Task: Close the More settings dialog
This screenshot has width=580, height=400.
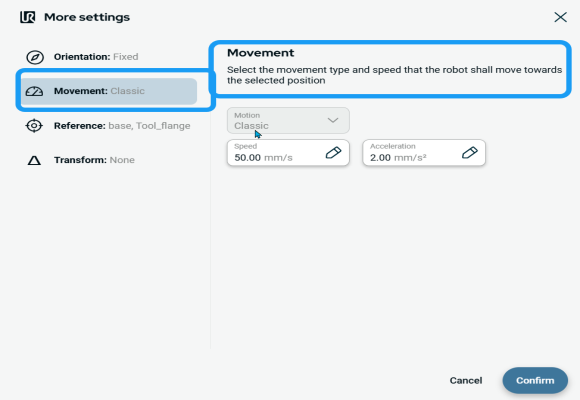Action: point(560,17)
